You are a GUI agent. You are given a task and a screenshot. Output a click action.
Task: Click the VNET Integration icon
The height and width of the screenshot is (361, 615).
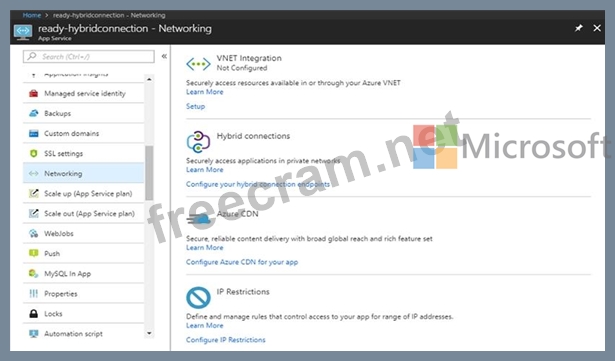tap(198, 64)
